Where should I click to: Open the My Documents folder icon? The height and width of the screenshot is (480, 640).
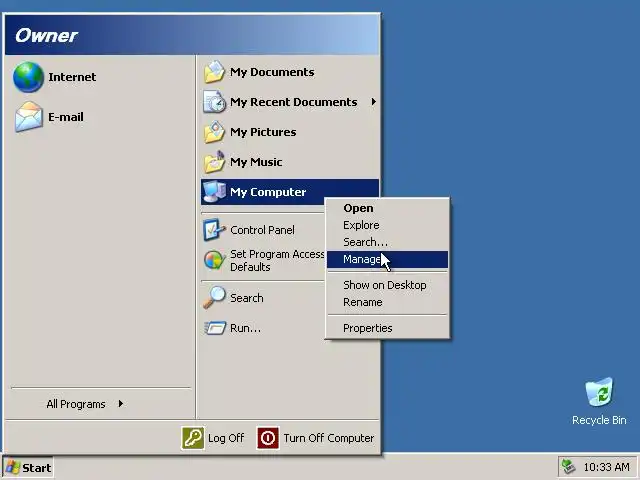click(214, 72)
